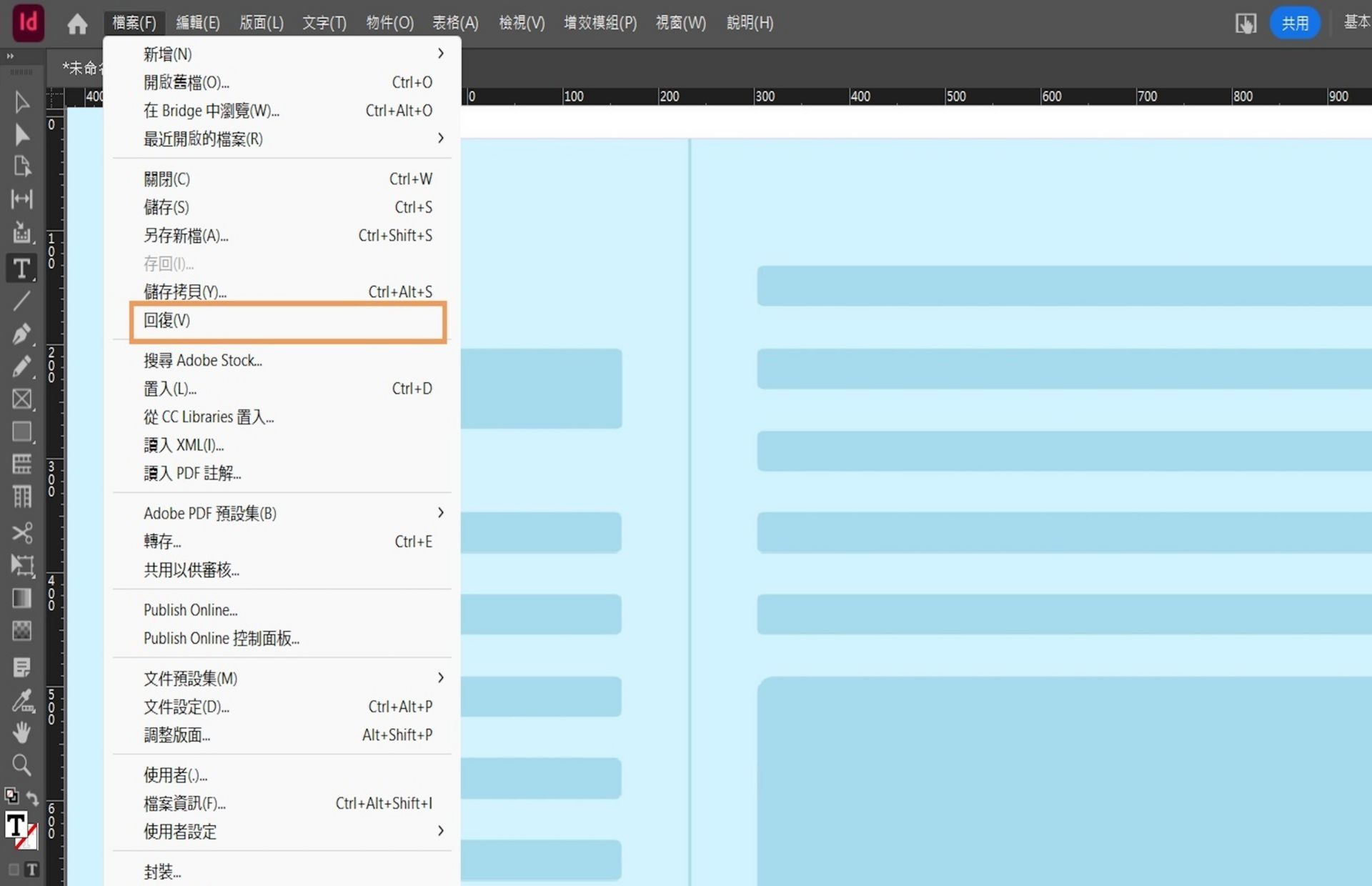Choose the Page tool
Image resolution: width=1372 pixels, height=886 pixels.
[21, 166]
